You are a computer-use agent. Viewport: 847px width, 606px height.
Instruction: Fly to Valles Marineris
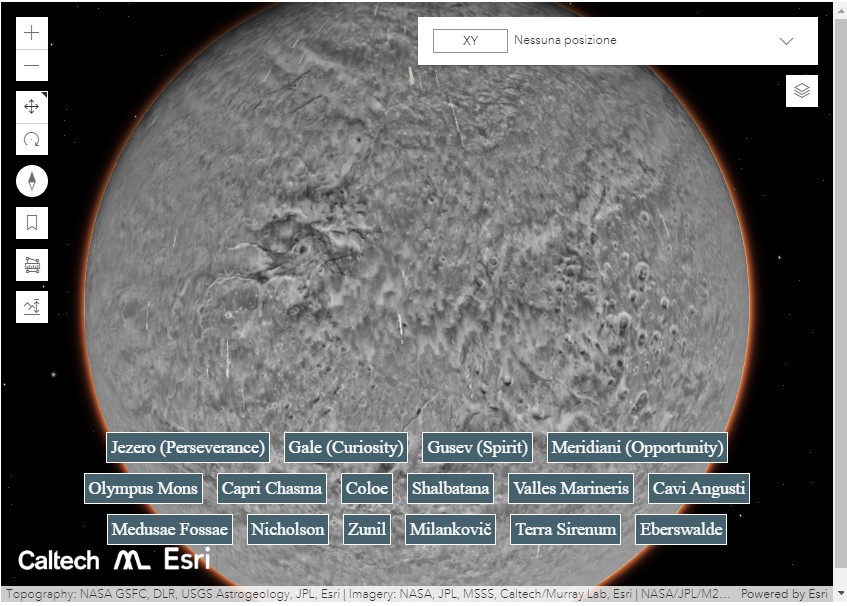click(570, 488)
